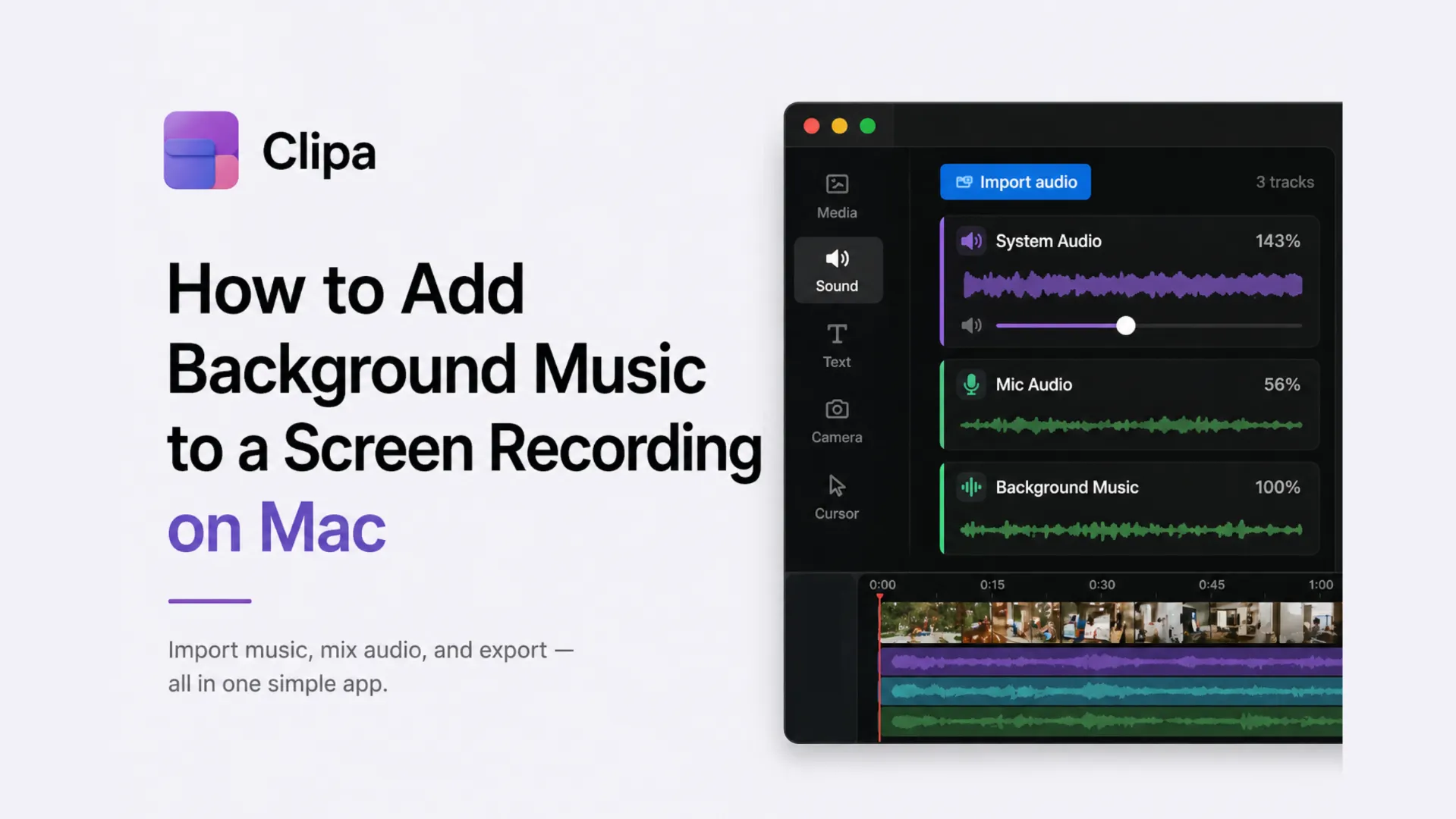Jump to the 0:45 timeline marker
This screenshot has height=819, width=1456.
1211,585
